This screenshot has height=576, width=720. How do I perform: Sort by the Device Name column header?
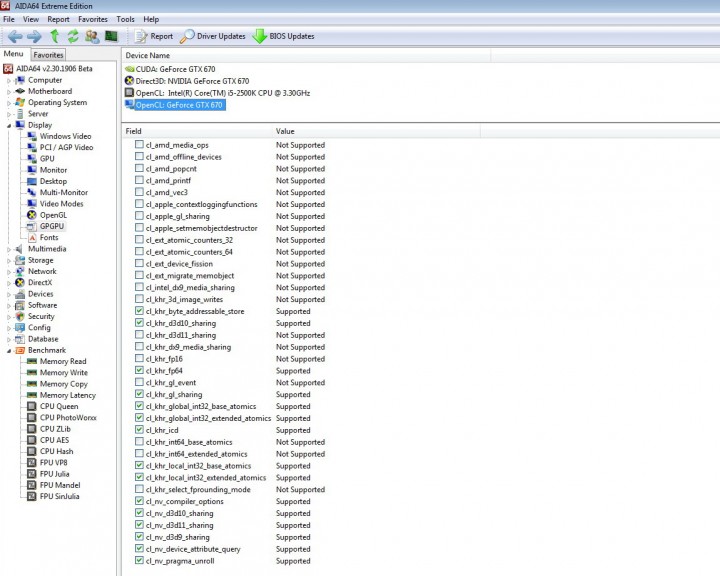pyautogui.click(x=307, y=56)
